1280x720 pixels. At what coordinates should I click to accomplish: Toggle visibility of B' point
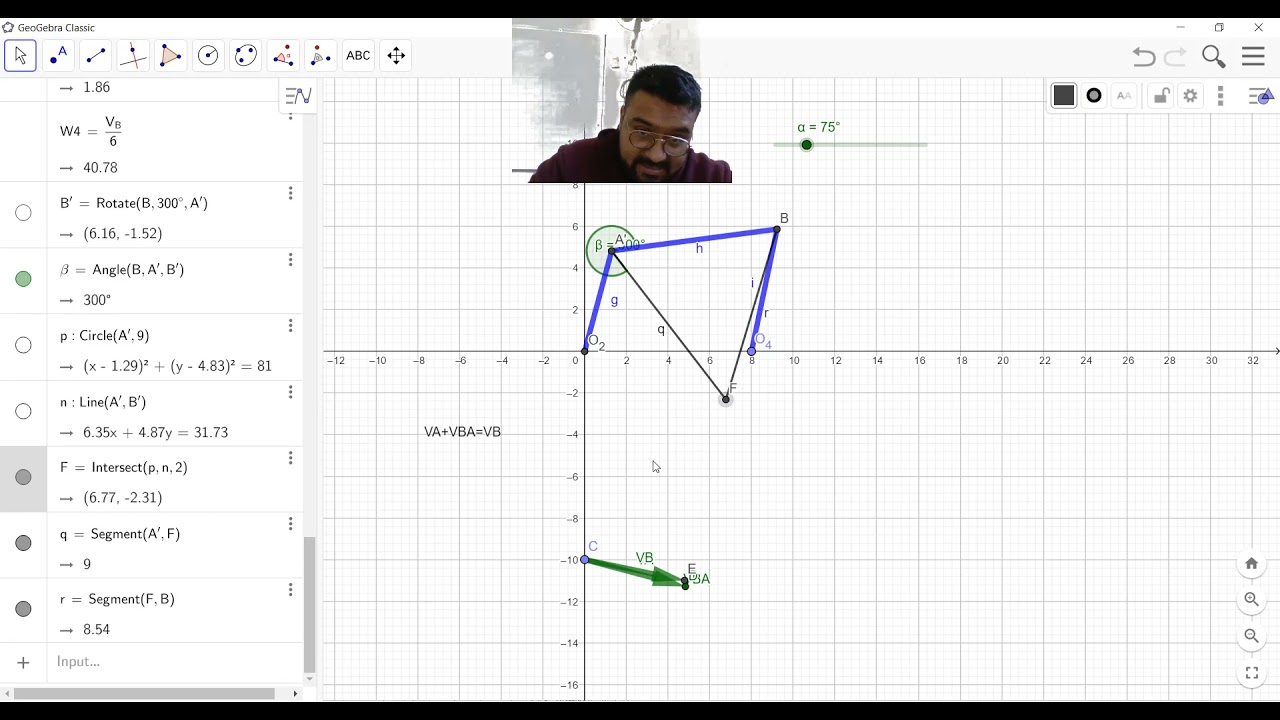[x=23, y=213]
